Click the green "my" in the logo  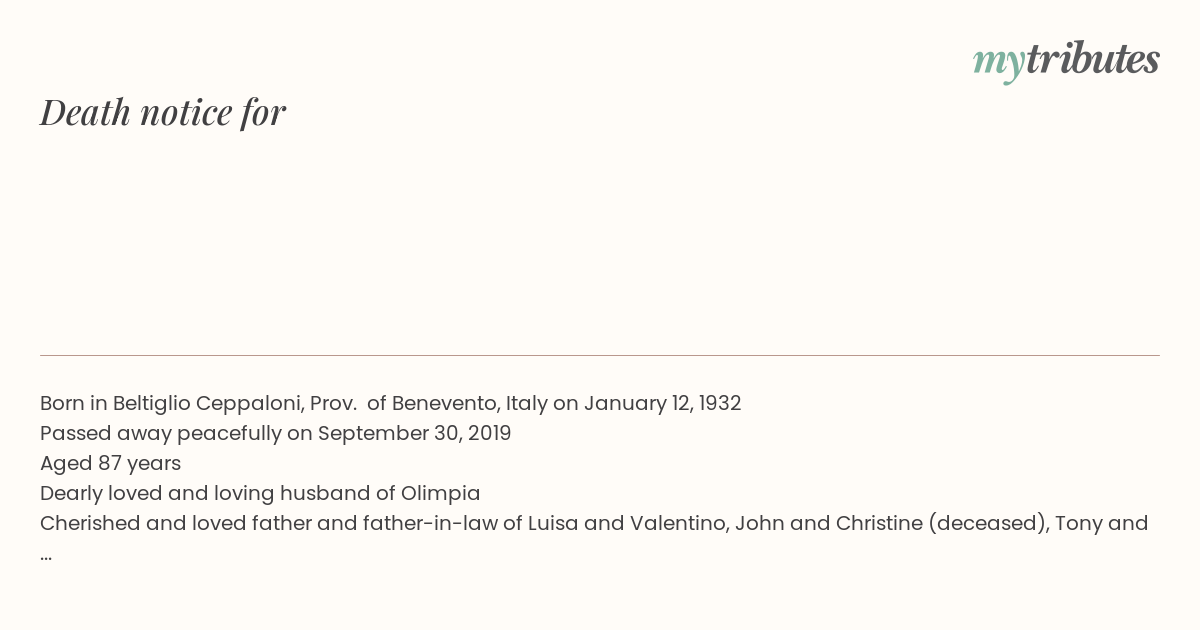click(x=998, y=63)
